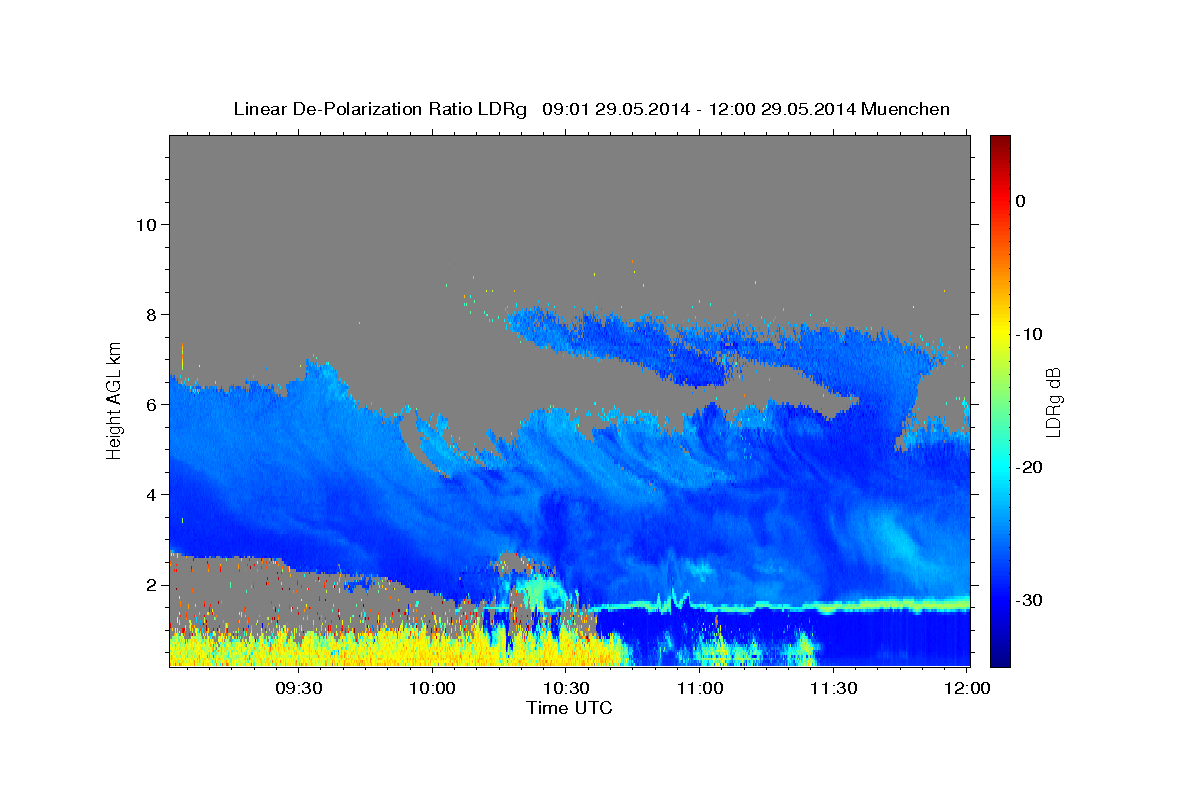
Task: Click the height tick label 6
Action: (x=150, y=404)
